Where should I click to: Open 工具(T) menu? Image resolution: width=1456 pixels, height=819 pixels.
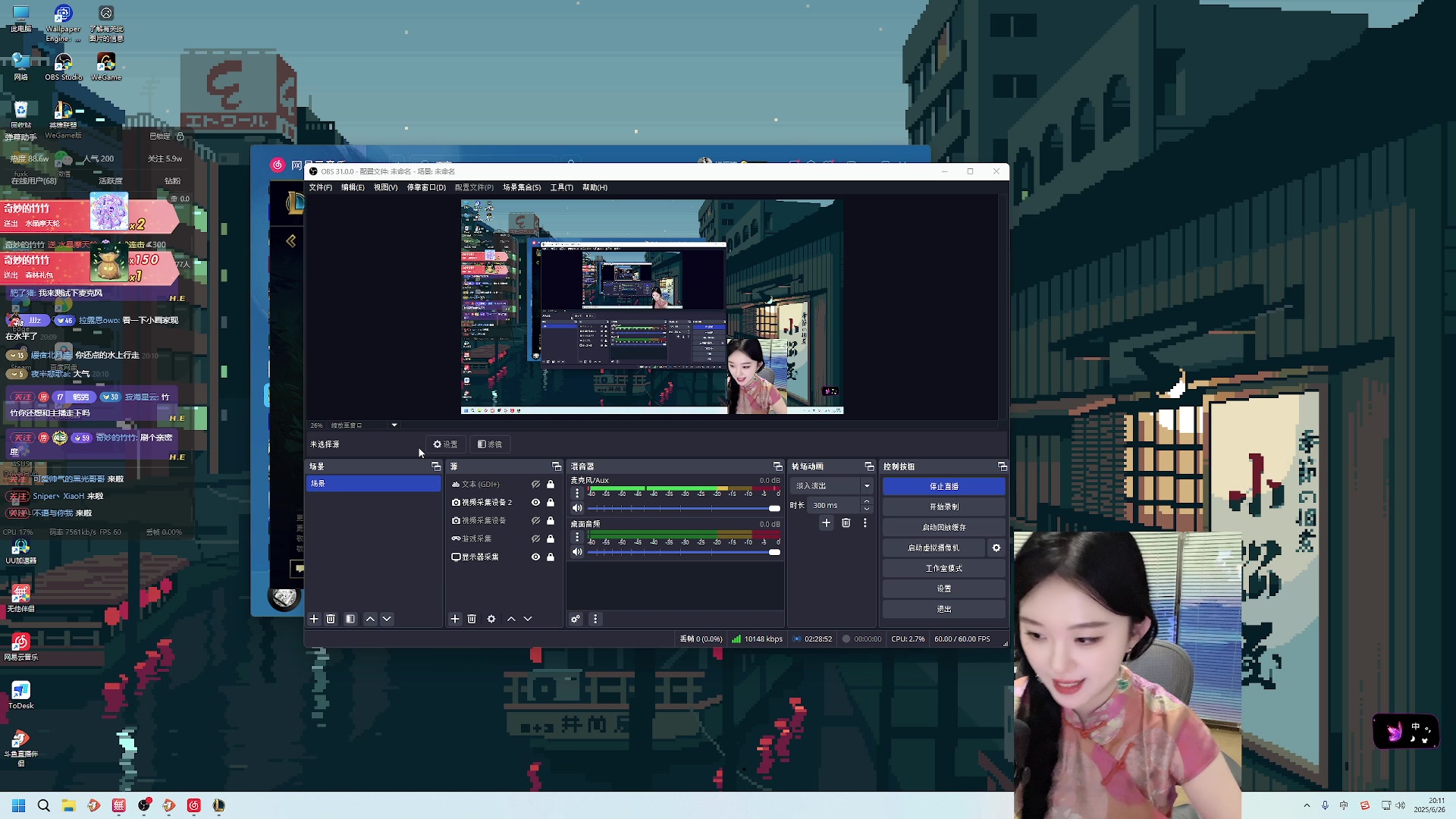561,187
